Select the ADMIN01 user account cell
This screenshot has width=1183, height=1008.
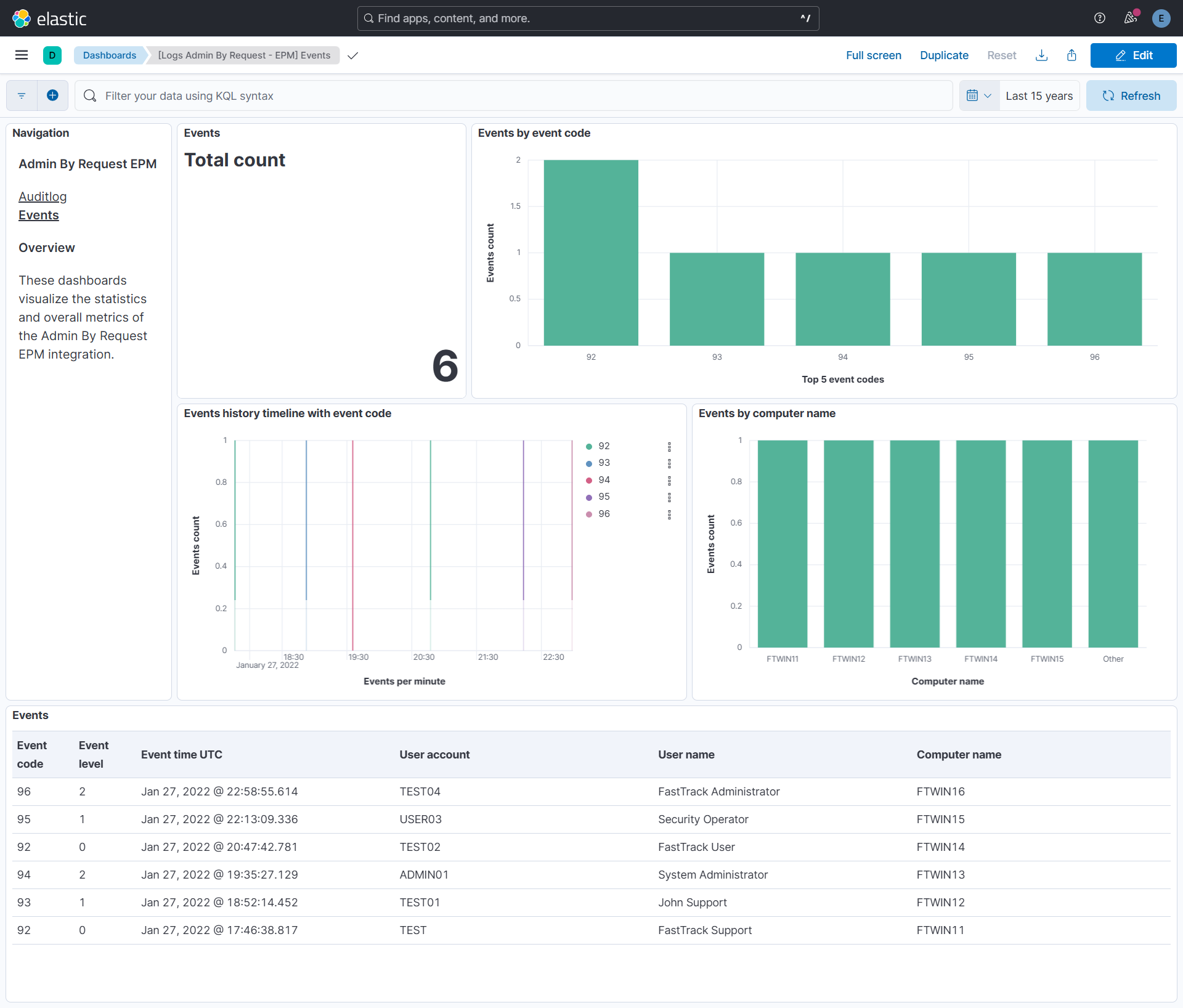pos(424,875)
